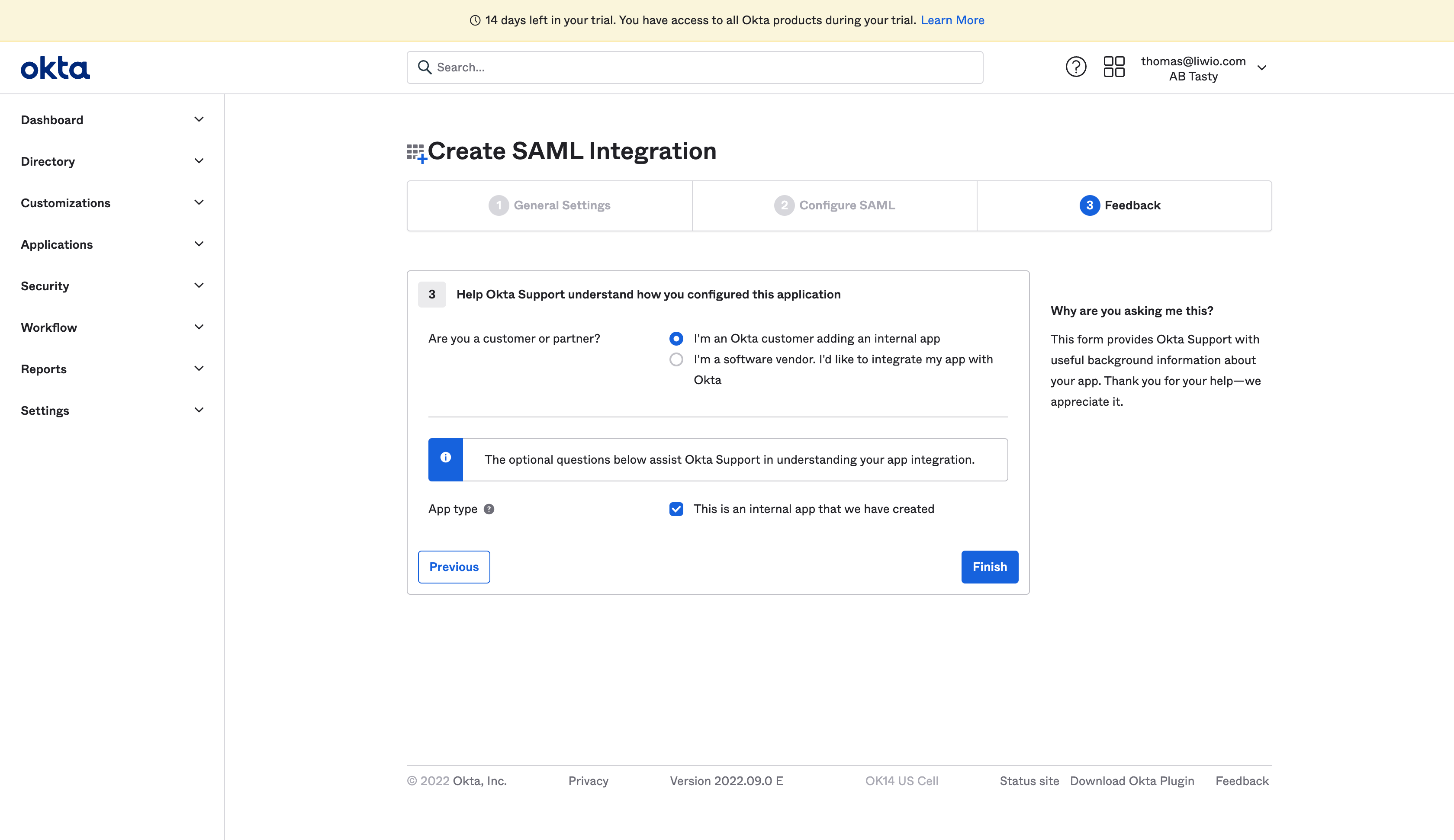This screenshot has width=1454, height=840.
Task: Go to General Settings step
Action: coord(549,205)
